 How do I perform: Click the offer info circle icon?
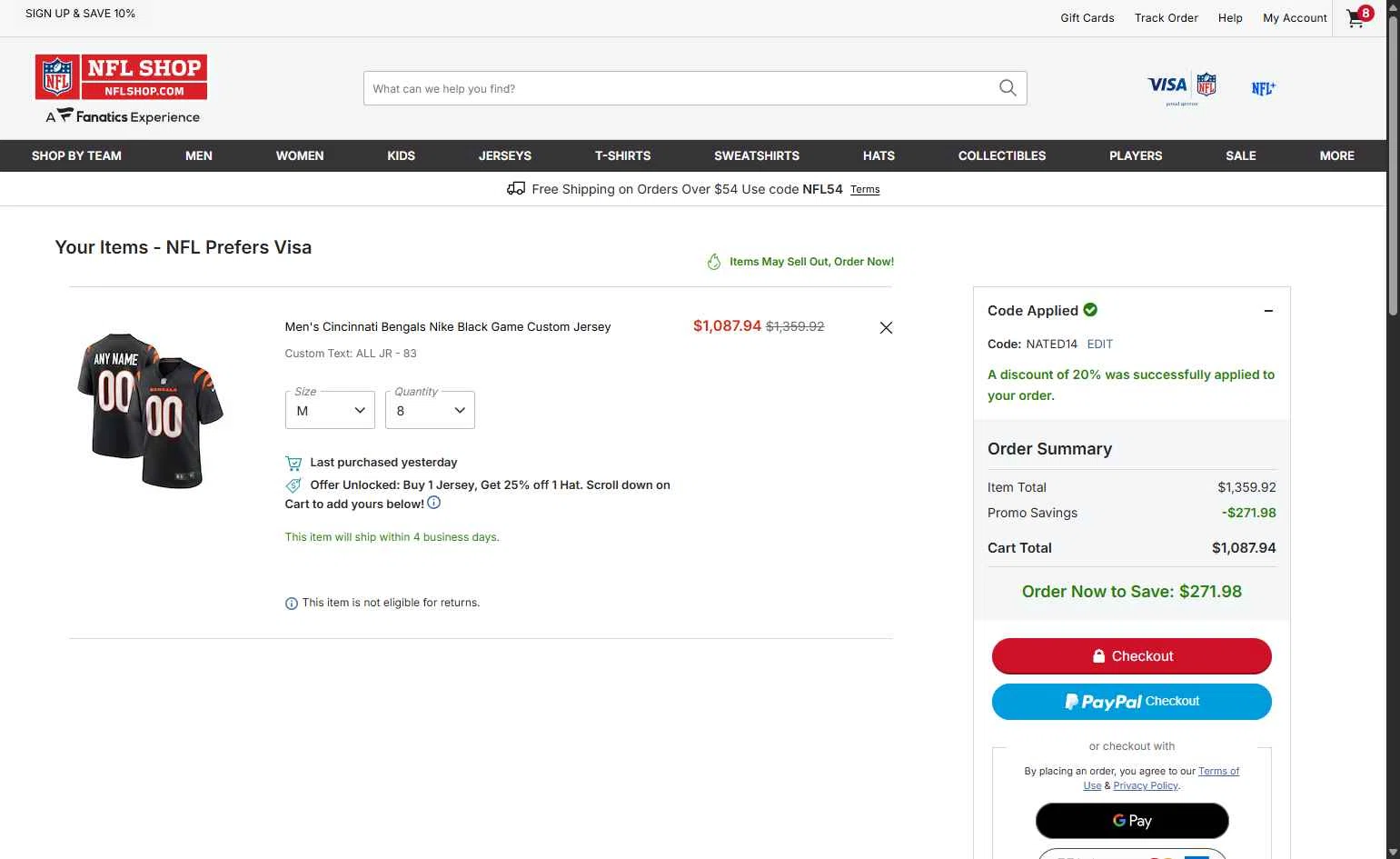click(x=434, y=503)
